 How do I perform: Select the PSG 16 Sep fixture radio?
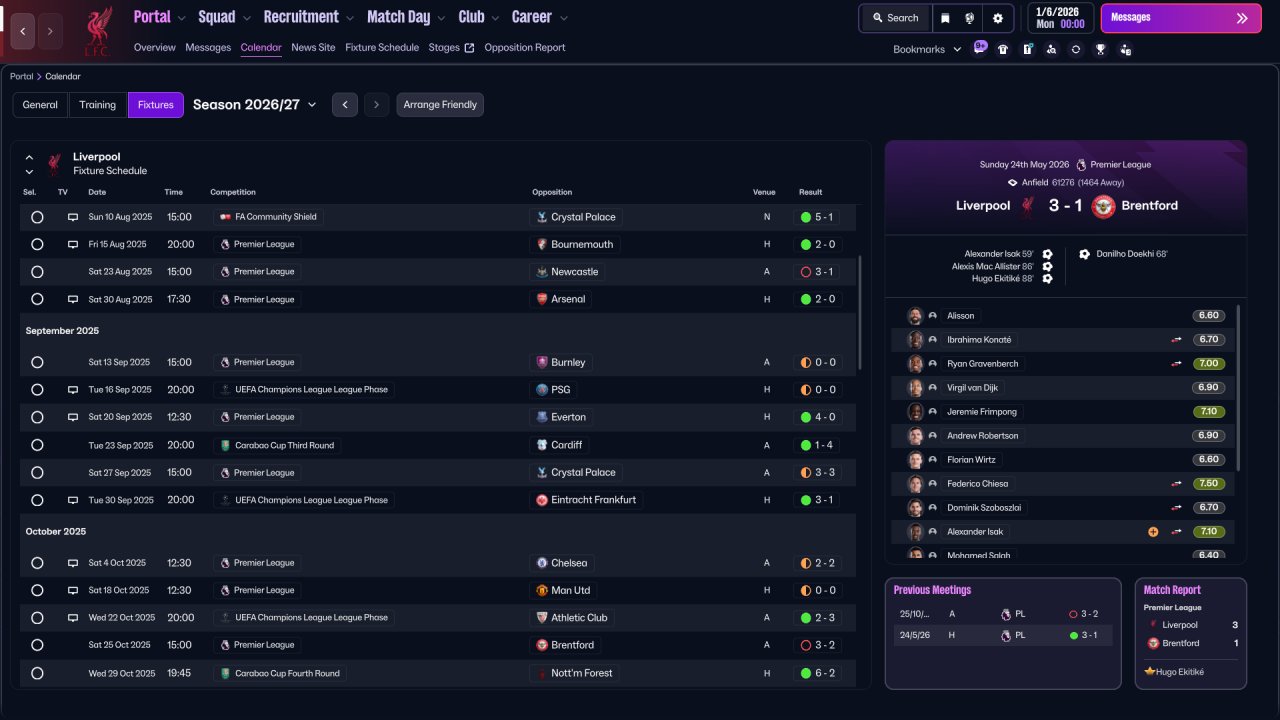point(37,390)
